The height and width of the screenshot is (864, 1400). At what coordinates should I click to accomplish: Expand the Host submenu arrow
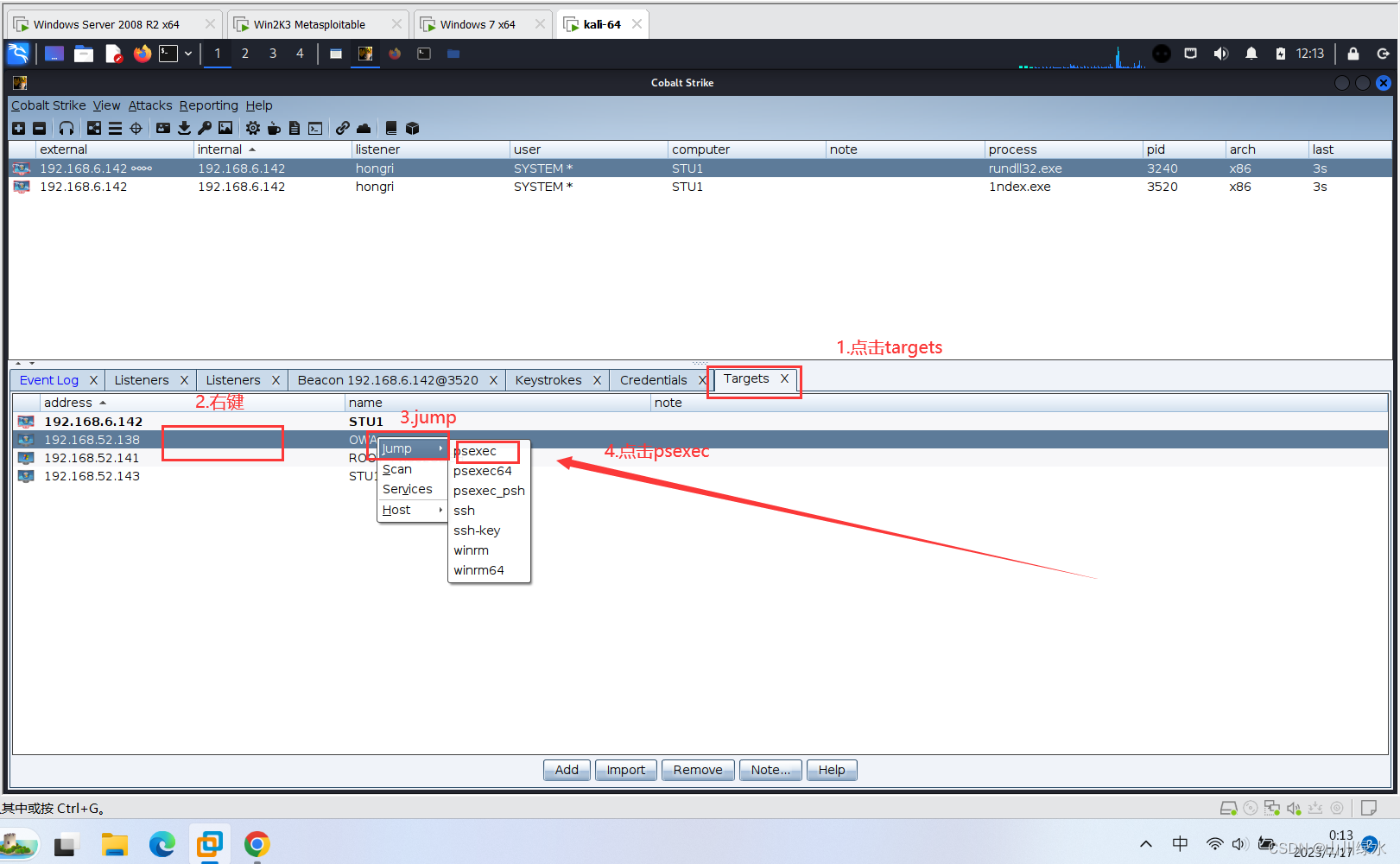[440, 510]
